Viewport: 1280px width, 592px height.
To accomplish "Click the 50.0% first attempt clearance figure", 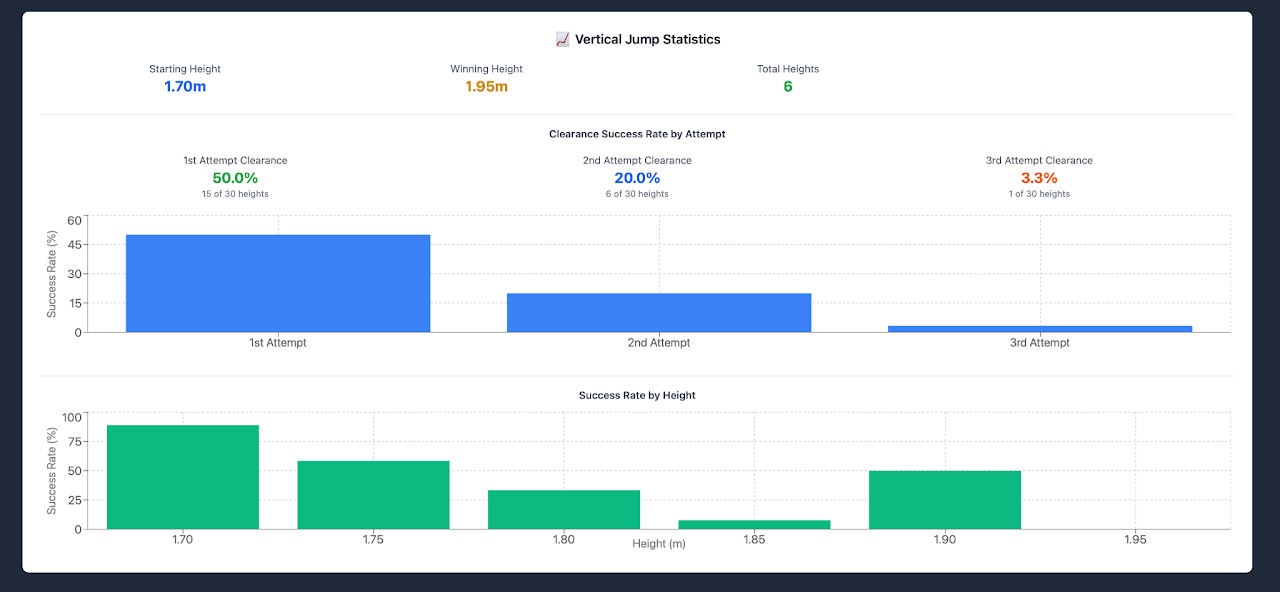I will tap(235, 178).
